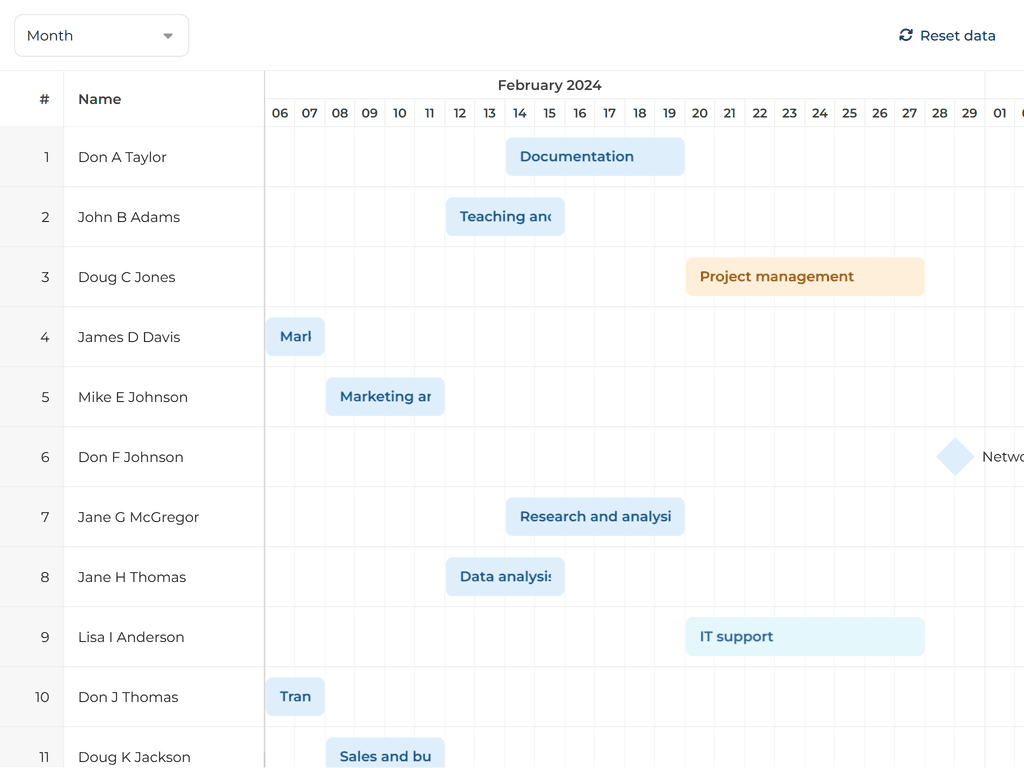This screenshot has width=1024, height=768.
Task: Open the Research and analysis task
Action: 595,517
